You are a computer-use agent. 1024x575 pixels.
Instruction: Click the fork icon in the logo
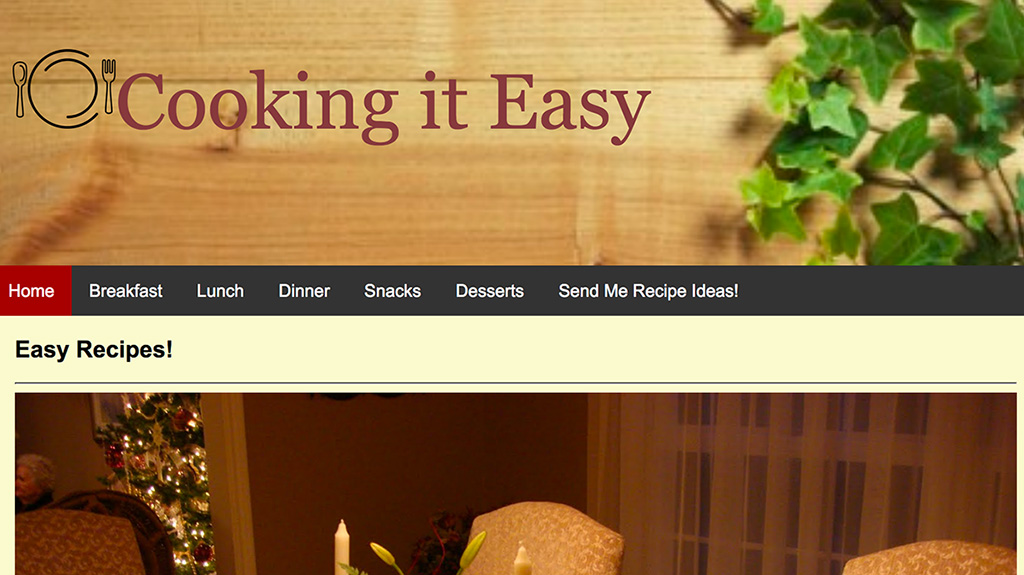click(x=109, y=86)
